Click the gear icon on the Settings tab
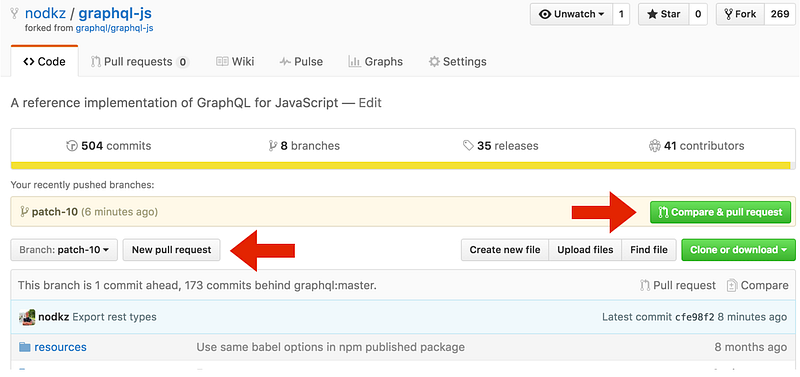The height and width of the screenshot is (377, 800). 434,62
